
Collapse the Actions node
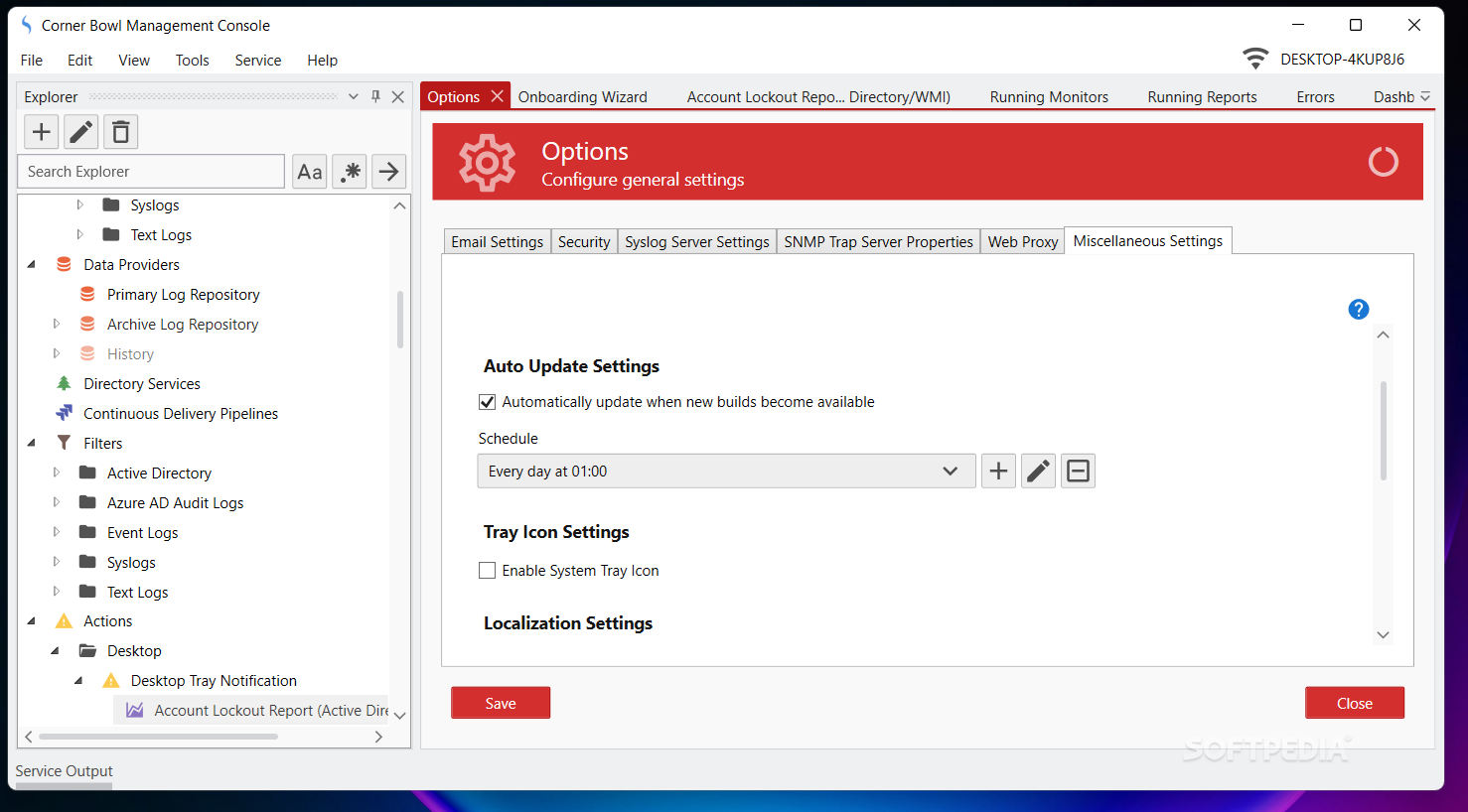tap(32, 621)
